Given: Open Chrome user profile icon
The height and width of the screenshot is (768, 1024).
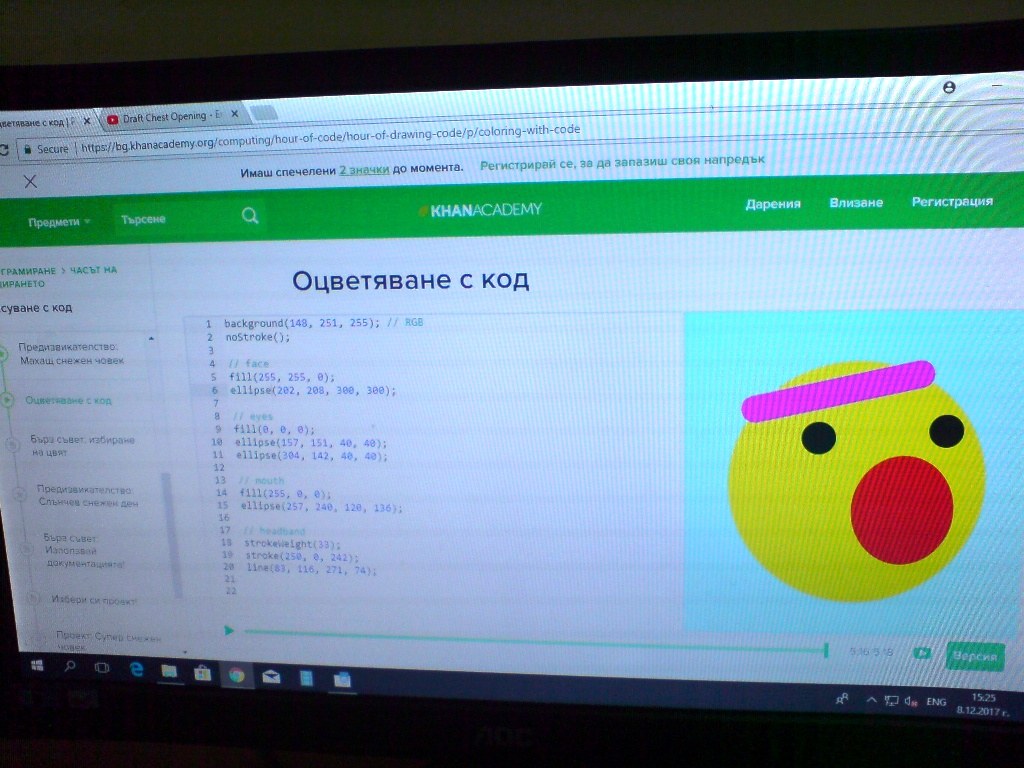Looking at the screenshot, I should 950,86.
